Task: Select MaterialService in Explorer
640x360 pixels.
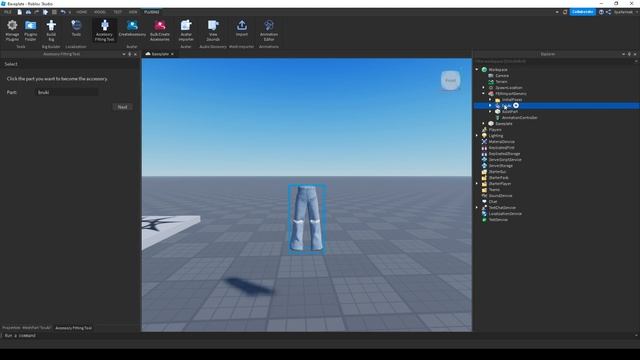Action: [x=501, y=142]
